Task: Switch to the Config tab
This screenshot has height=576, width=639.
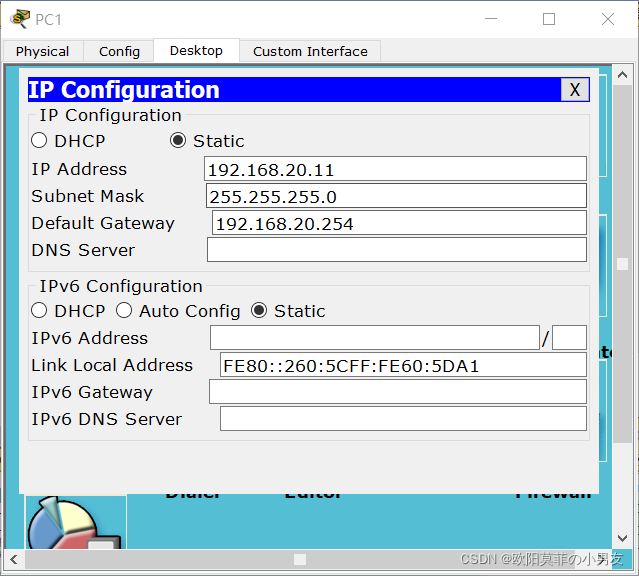Action: (119, 51)
